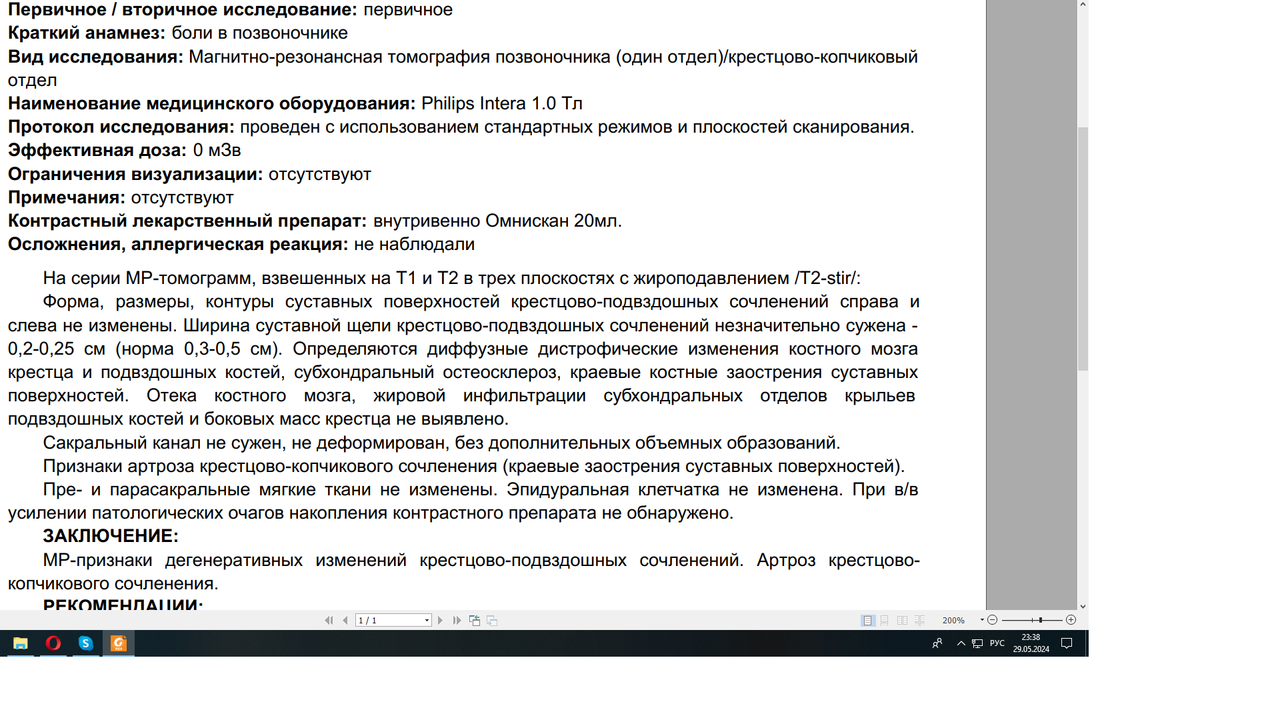The image size is (1280, 720).
Task: Click the zoom in plus button
Action: [1071, 620]
